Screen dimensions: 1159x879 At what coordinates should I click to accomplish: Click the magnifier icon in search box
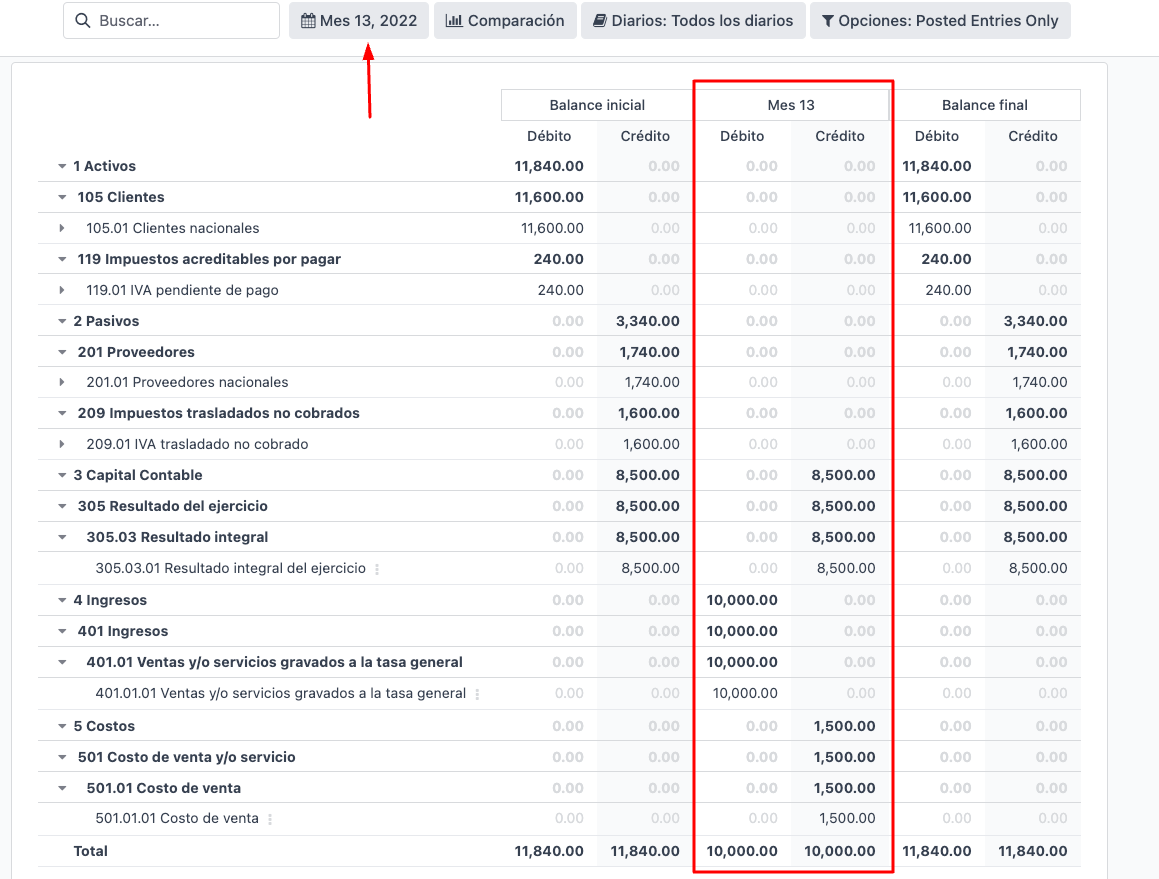82,21
